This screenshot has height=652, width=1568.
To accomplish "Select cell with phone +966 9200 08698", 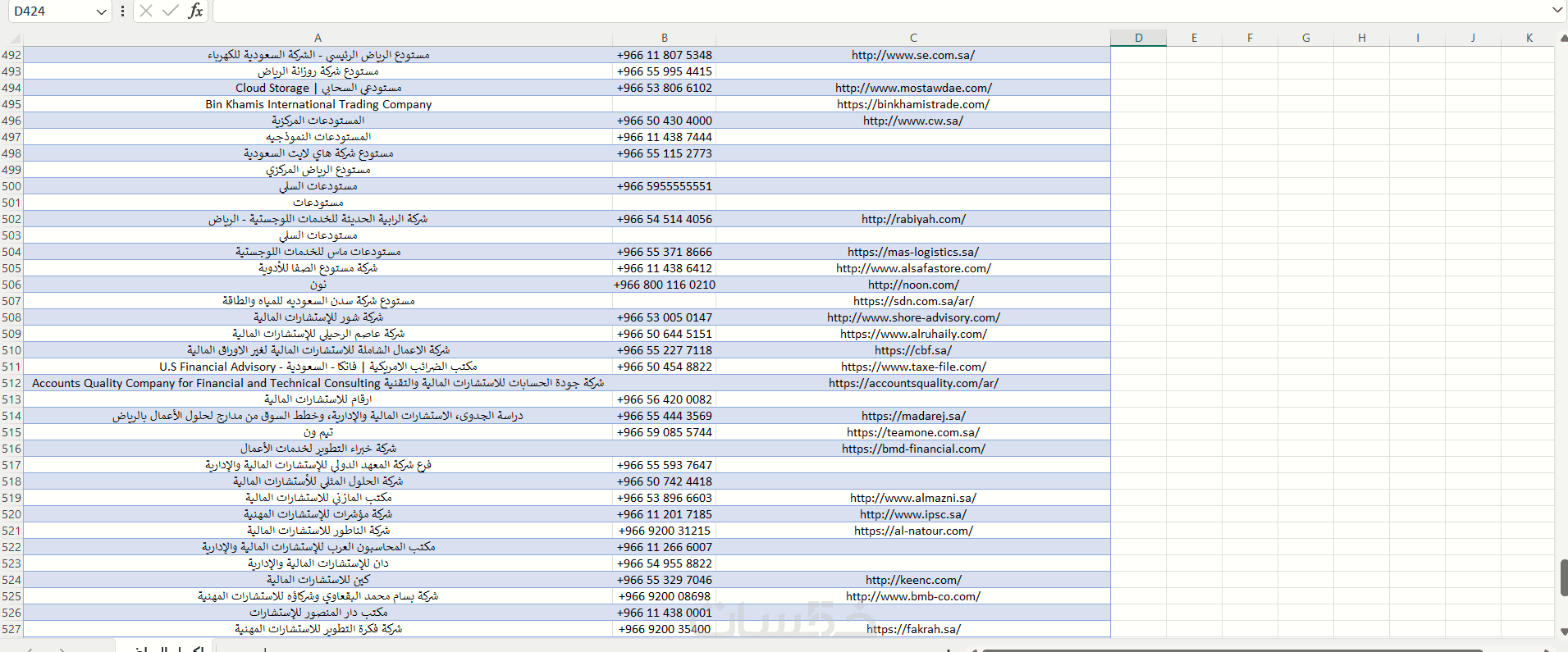I will (665, 596).
